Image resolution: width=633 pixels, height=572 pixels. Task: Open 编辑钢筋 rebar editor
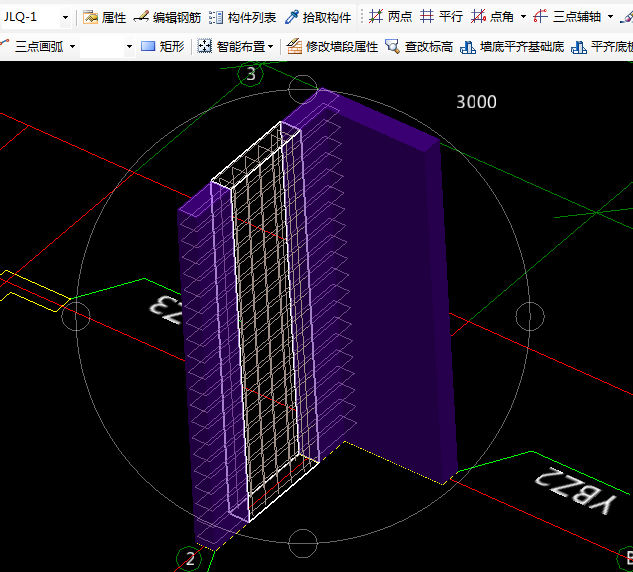(x=176, y=17)
